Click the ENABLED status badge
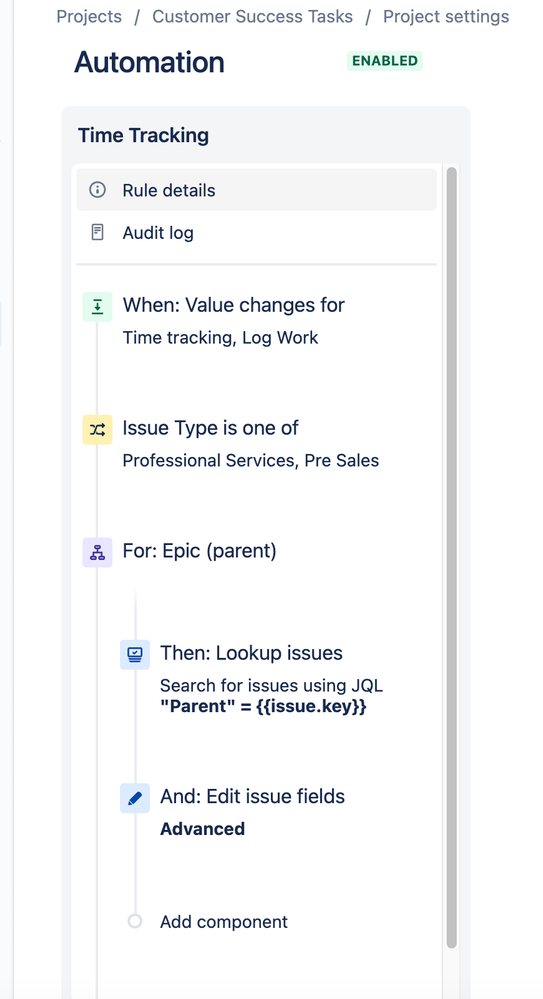Image resolution: width=543 pixels, height=999 pixels. 385,61
